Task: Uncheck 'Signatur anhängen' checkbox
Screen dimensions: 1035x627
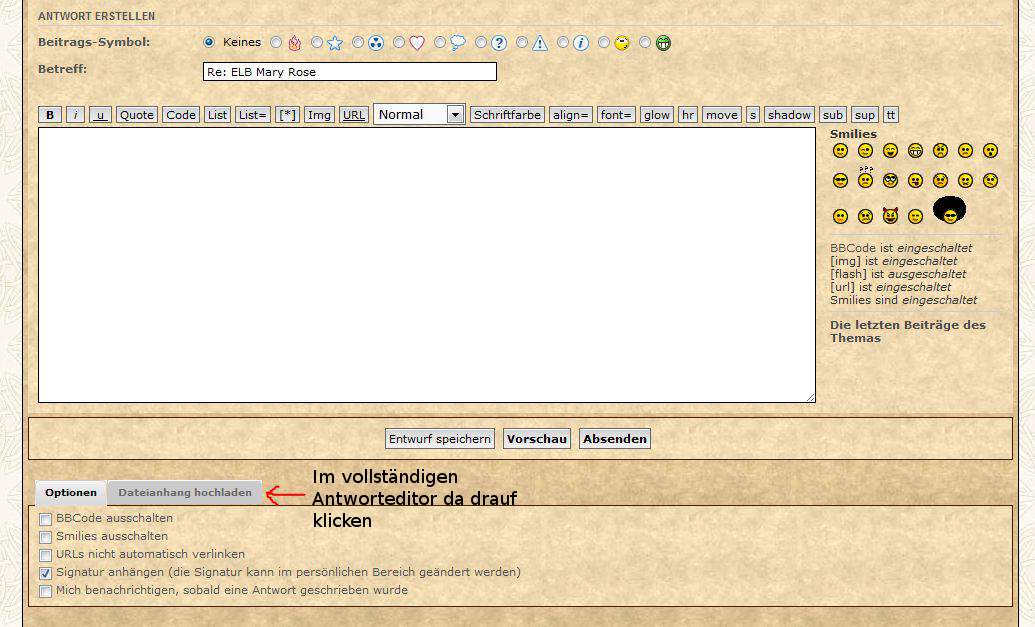Action: pos(45,573)
